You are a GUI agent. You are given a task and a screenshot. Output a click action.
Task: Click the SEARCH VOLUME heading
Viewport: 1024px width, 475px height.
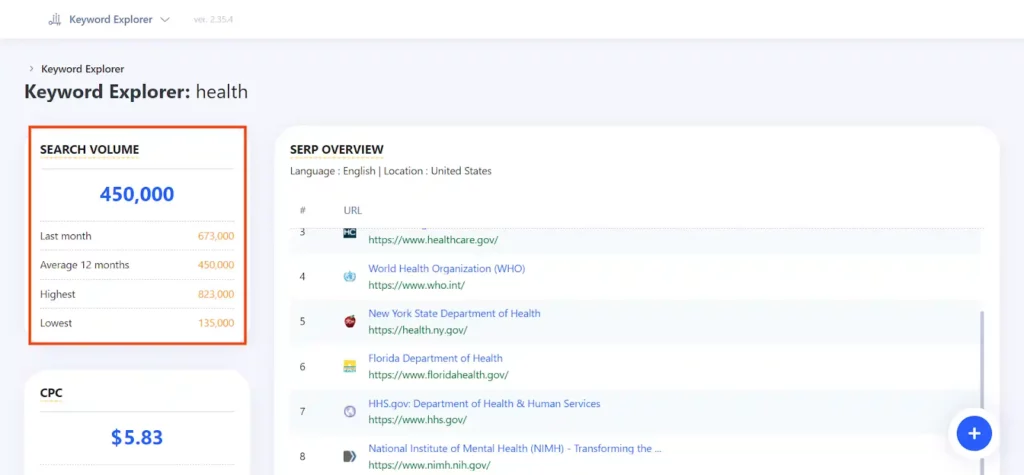(89, 150)
